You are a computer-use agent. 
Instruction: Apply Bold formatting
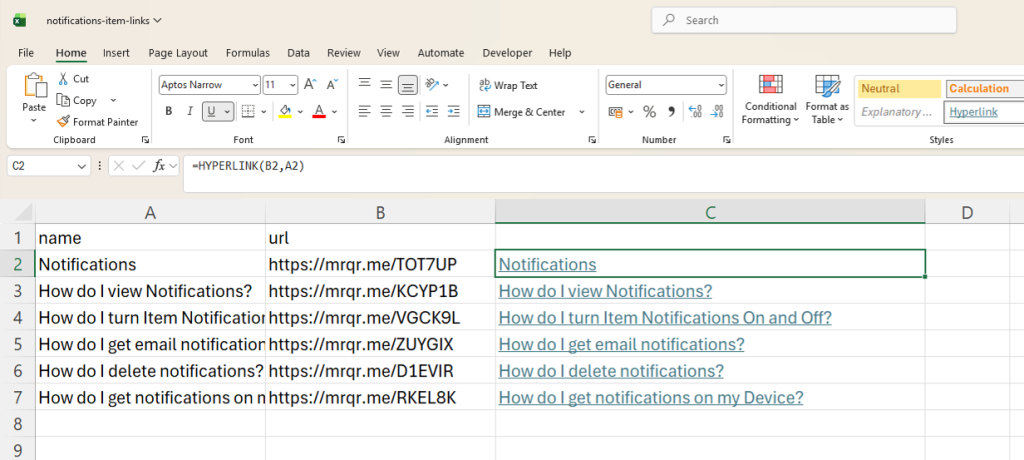click(x=168, y=111)
